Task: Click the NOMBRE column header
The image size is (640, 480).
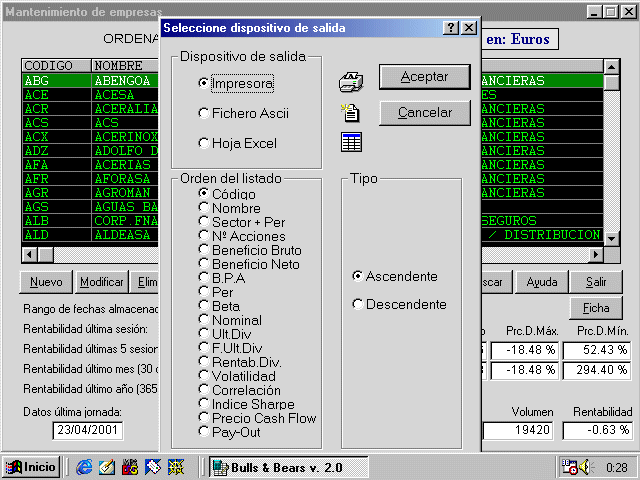Action: (x=125, y=66)
